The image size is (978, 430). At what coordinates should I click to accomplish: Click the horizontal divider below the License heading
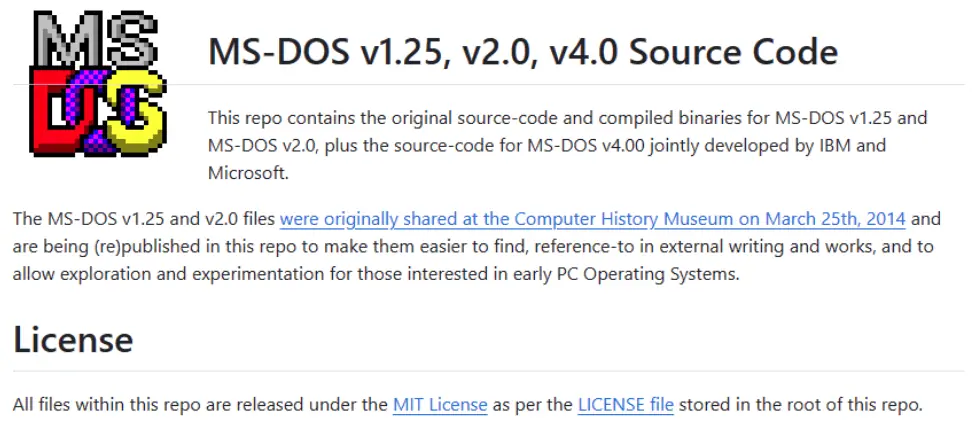click(488, 371)
